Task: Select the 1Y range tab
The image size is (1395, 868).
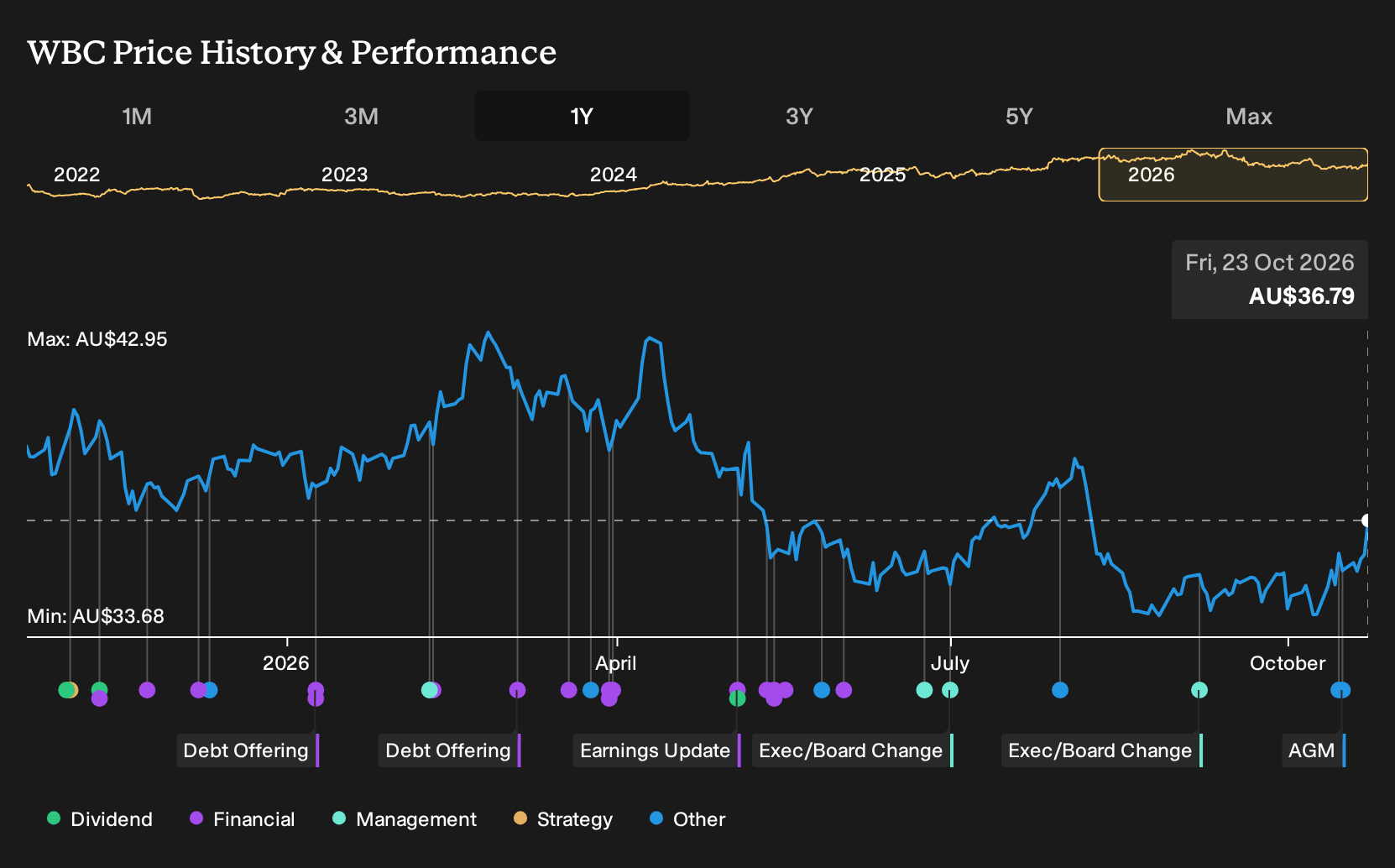Action: point(583,116)
